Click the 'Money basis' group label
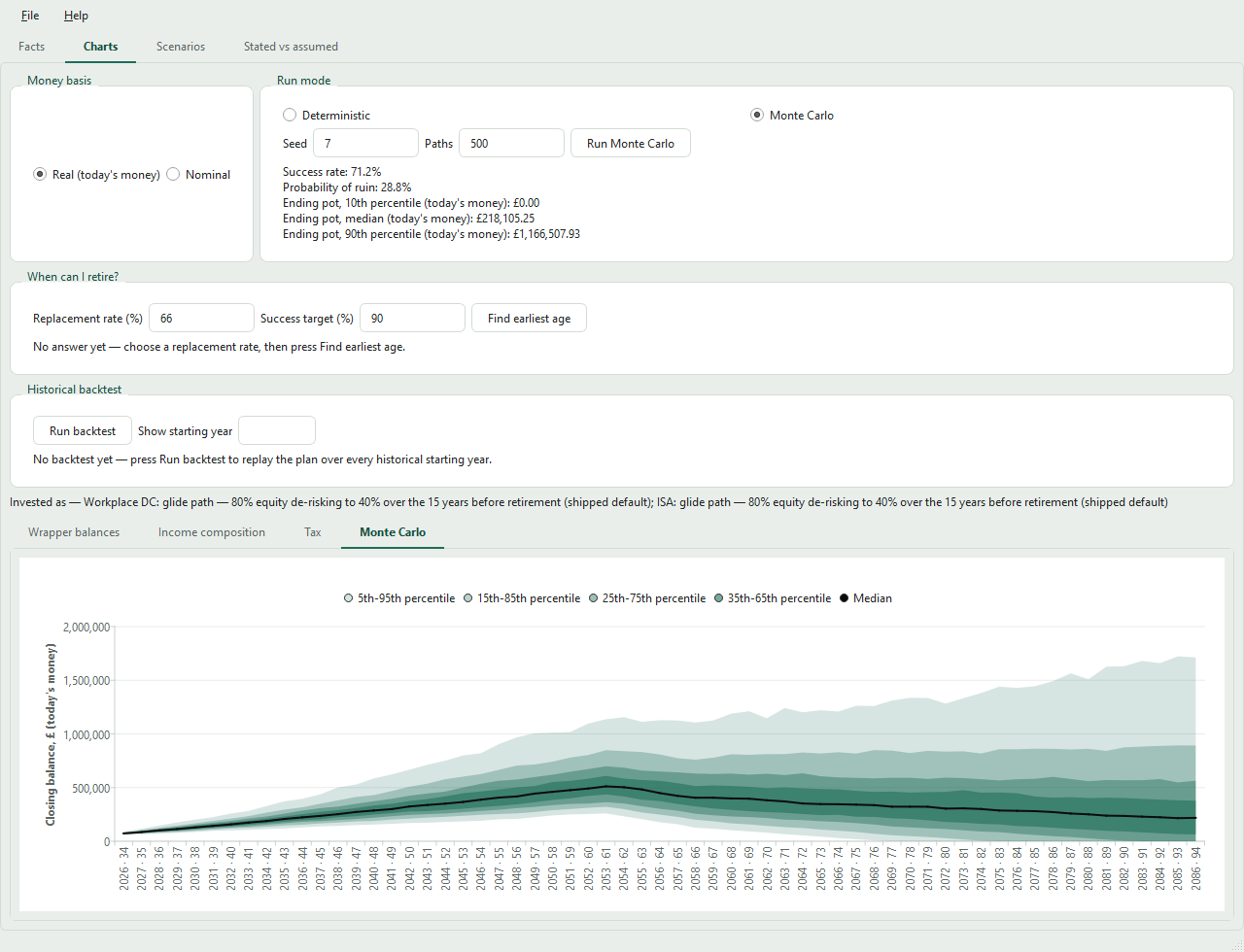1244x952 pixels. pyautogui.click(x=59, y=81)
